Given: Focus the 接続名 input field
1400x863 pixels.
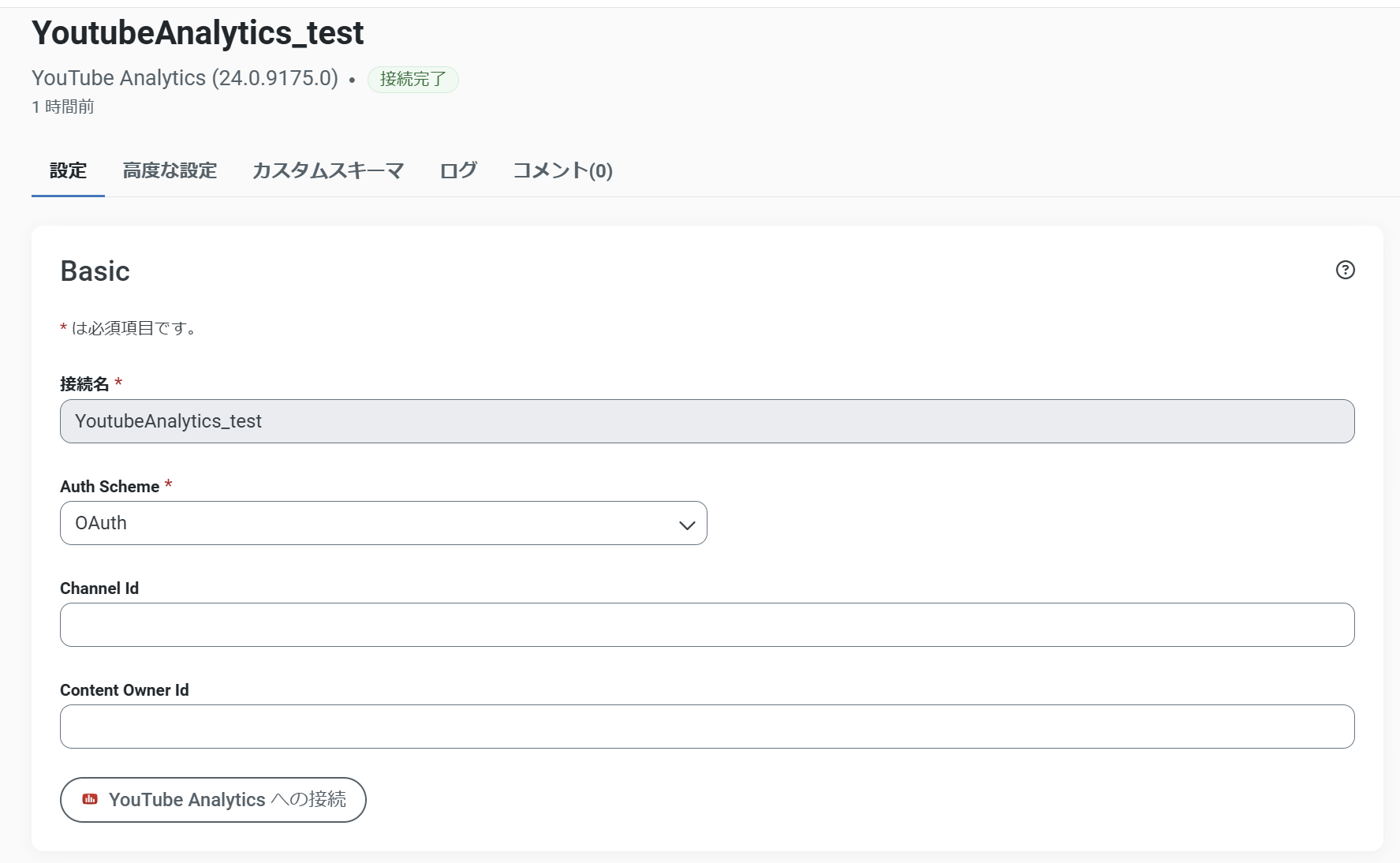Looking at the screenshot, I should tap(707, 421).
